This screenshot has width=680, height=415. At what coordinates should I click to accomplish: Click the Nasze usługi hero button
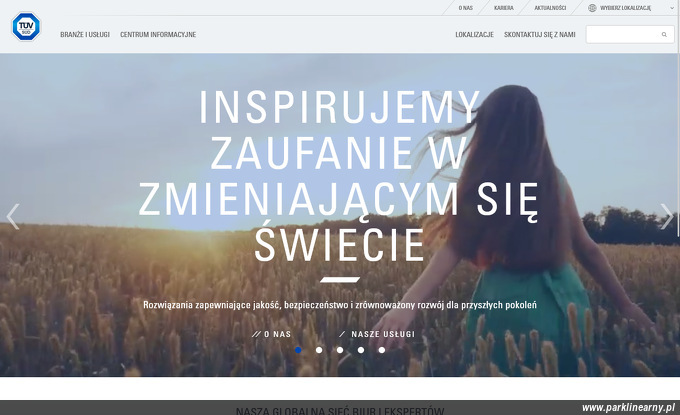point(377,334)
